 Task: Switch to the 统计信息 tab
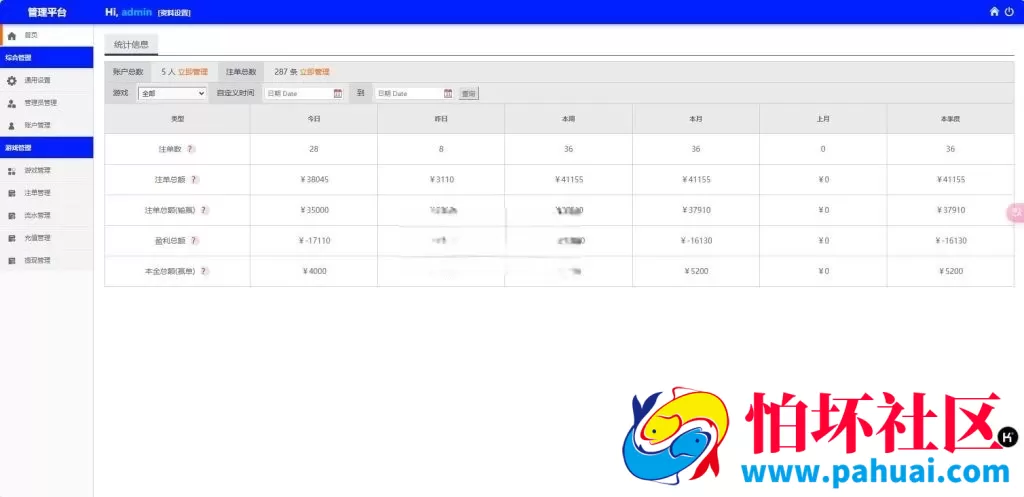(131, 44)
